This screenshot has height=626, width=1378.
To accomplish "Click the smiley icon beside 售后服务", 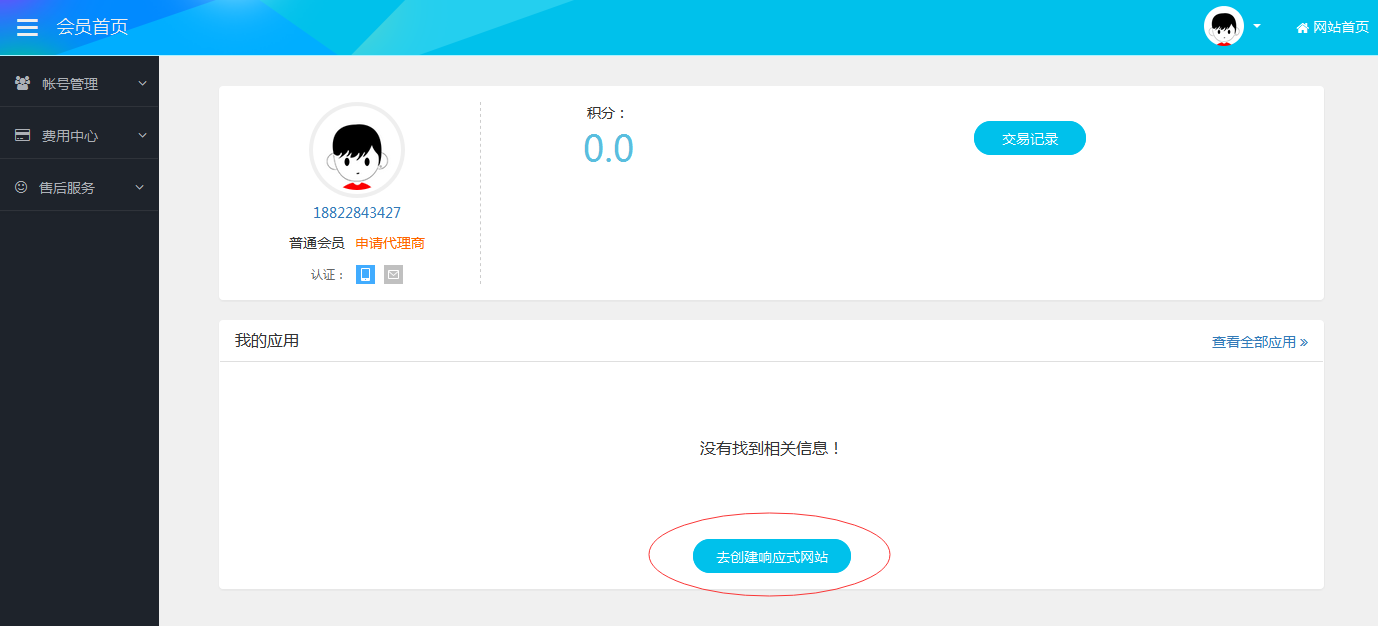I will click(21, 187).
